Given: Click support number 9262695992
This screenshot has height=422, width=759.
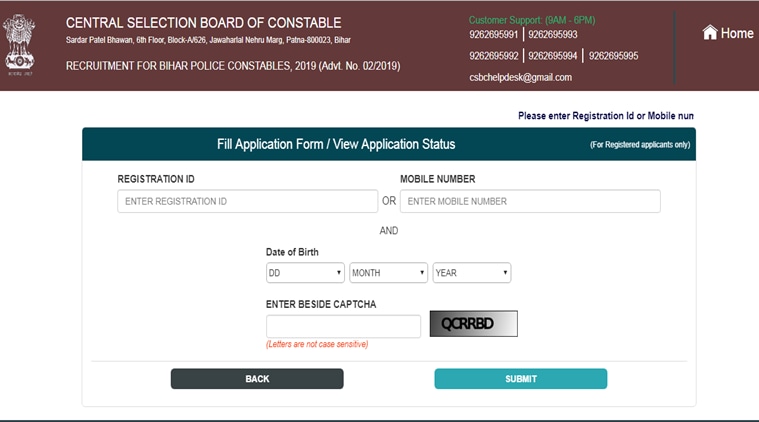Looking at the screenshot, I should pos(493,56).
